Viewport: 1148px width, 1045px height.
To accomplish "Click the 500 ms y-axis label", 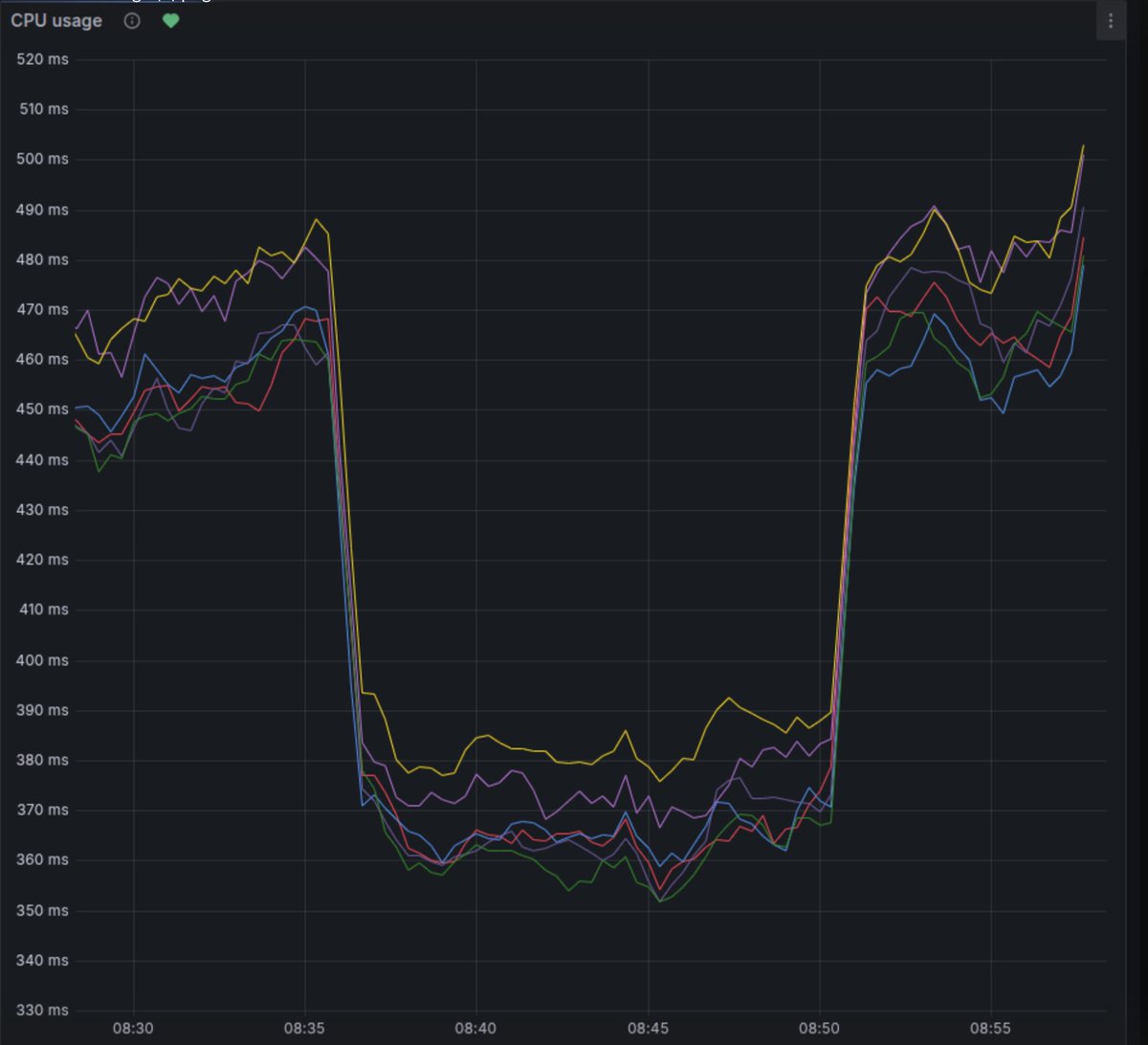I will [44, 159].
